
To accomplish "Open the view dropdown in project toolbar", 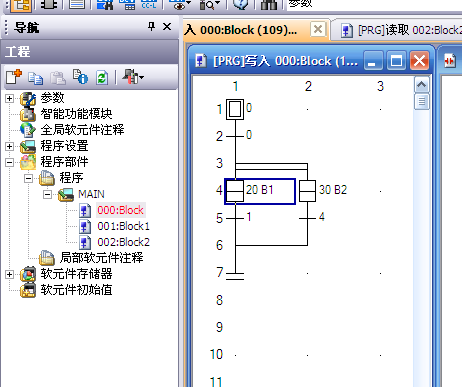I will [x=133, y=77].
